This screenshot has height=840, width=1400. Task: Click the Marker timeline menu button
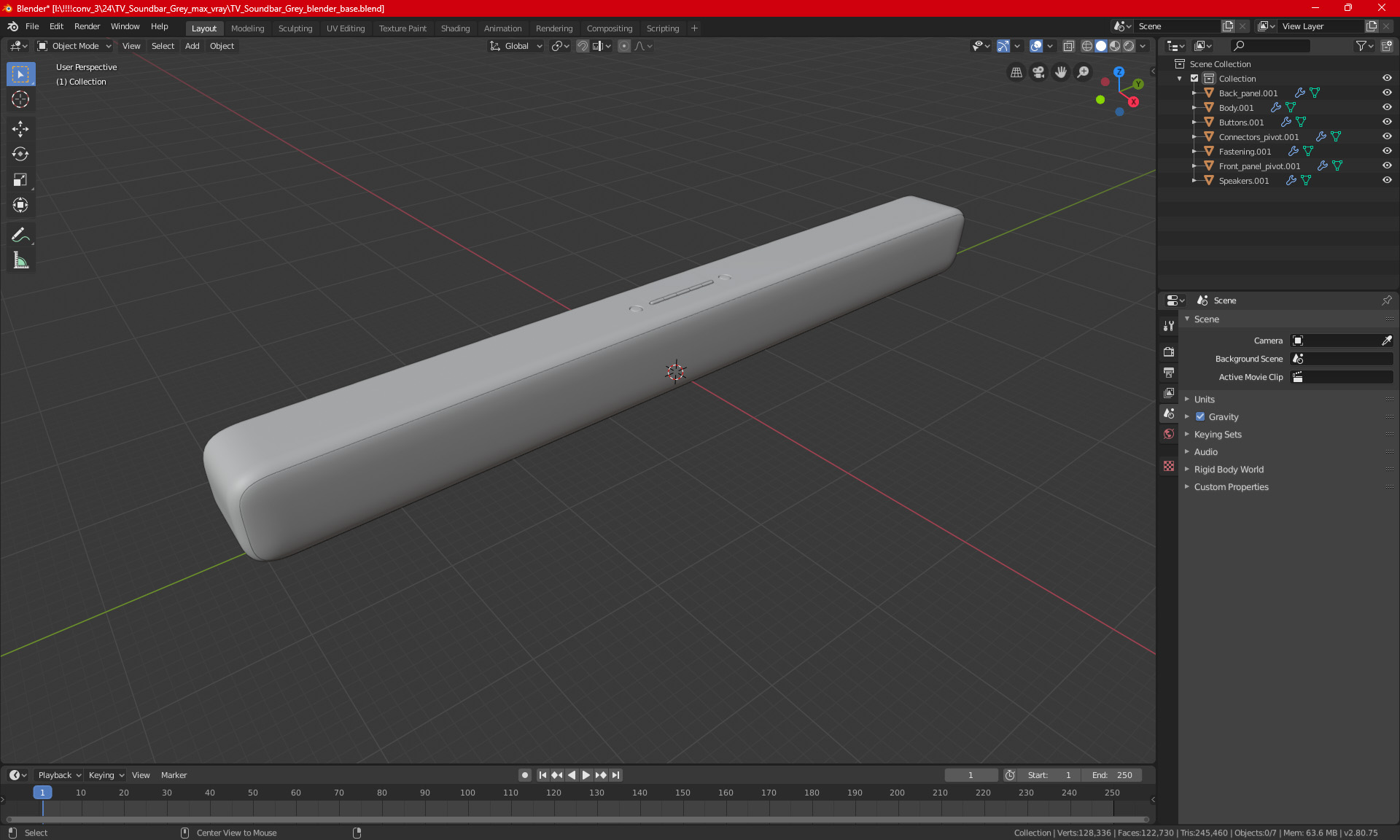[174, 775]
